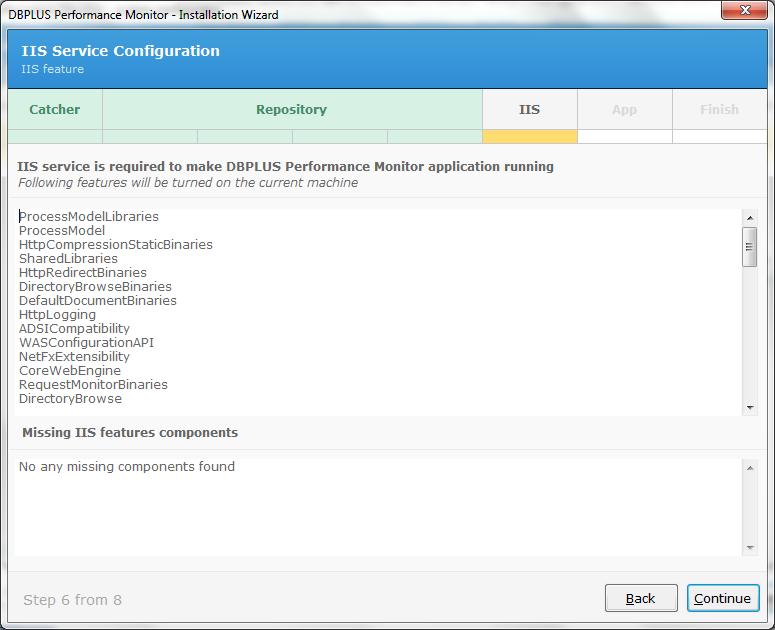Click the 'Missing IIS features components' heading
Image resolution: width=775 pixels, height=630 pixels.
(x=130, y=432)
